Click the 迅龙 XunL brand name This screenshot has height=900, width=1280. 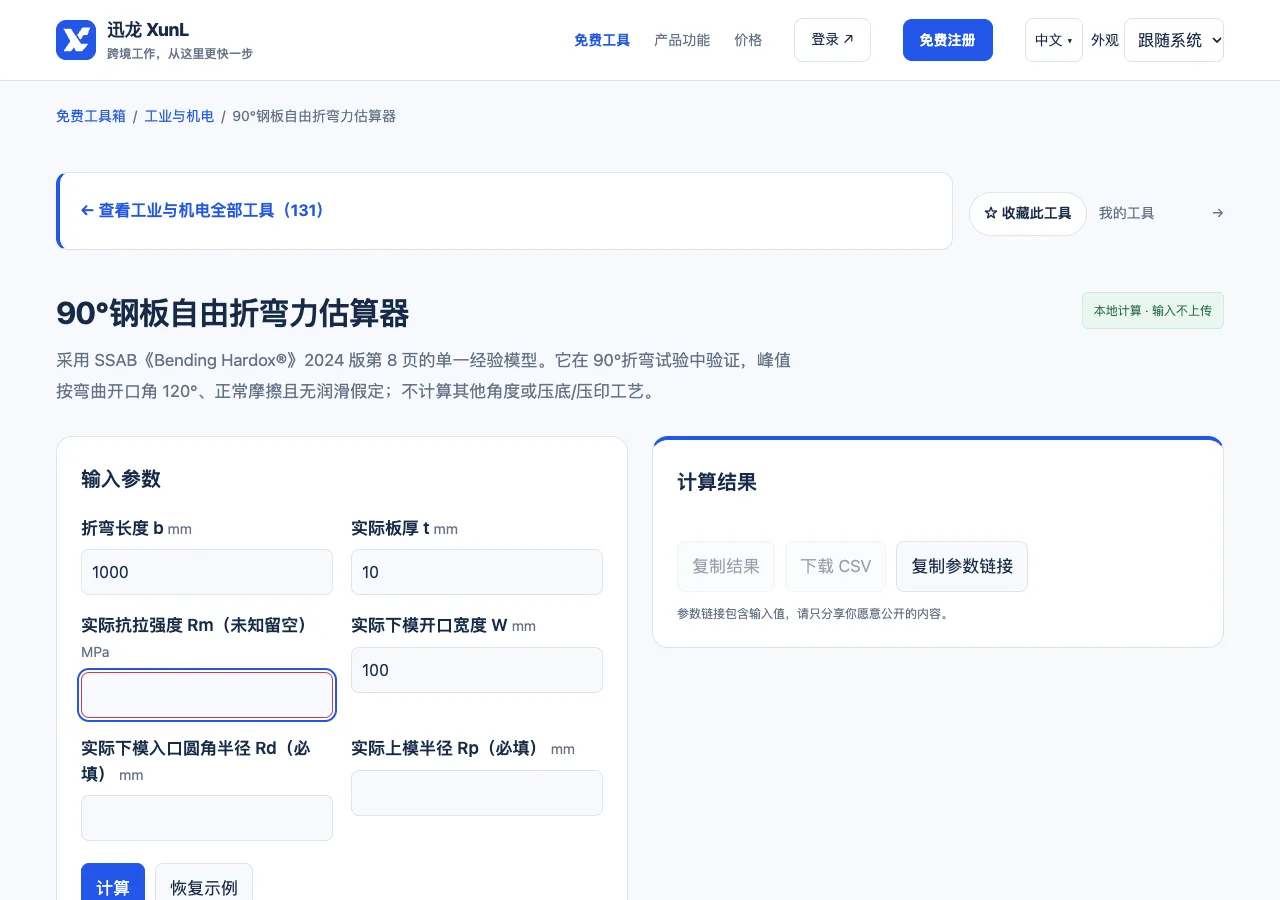(148, 30)
